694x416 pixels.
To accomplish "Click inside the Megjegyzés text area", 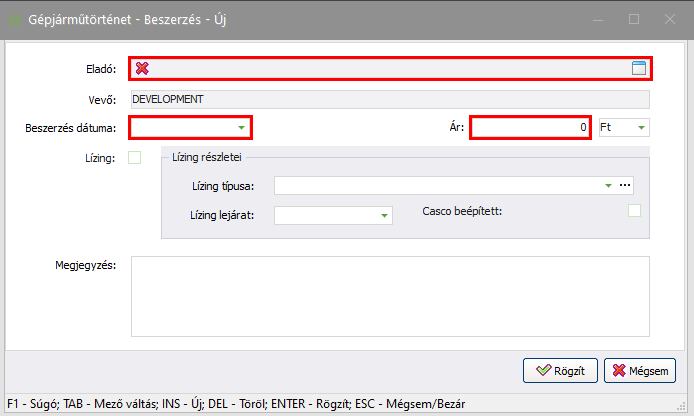I will 390,296.
